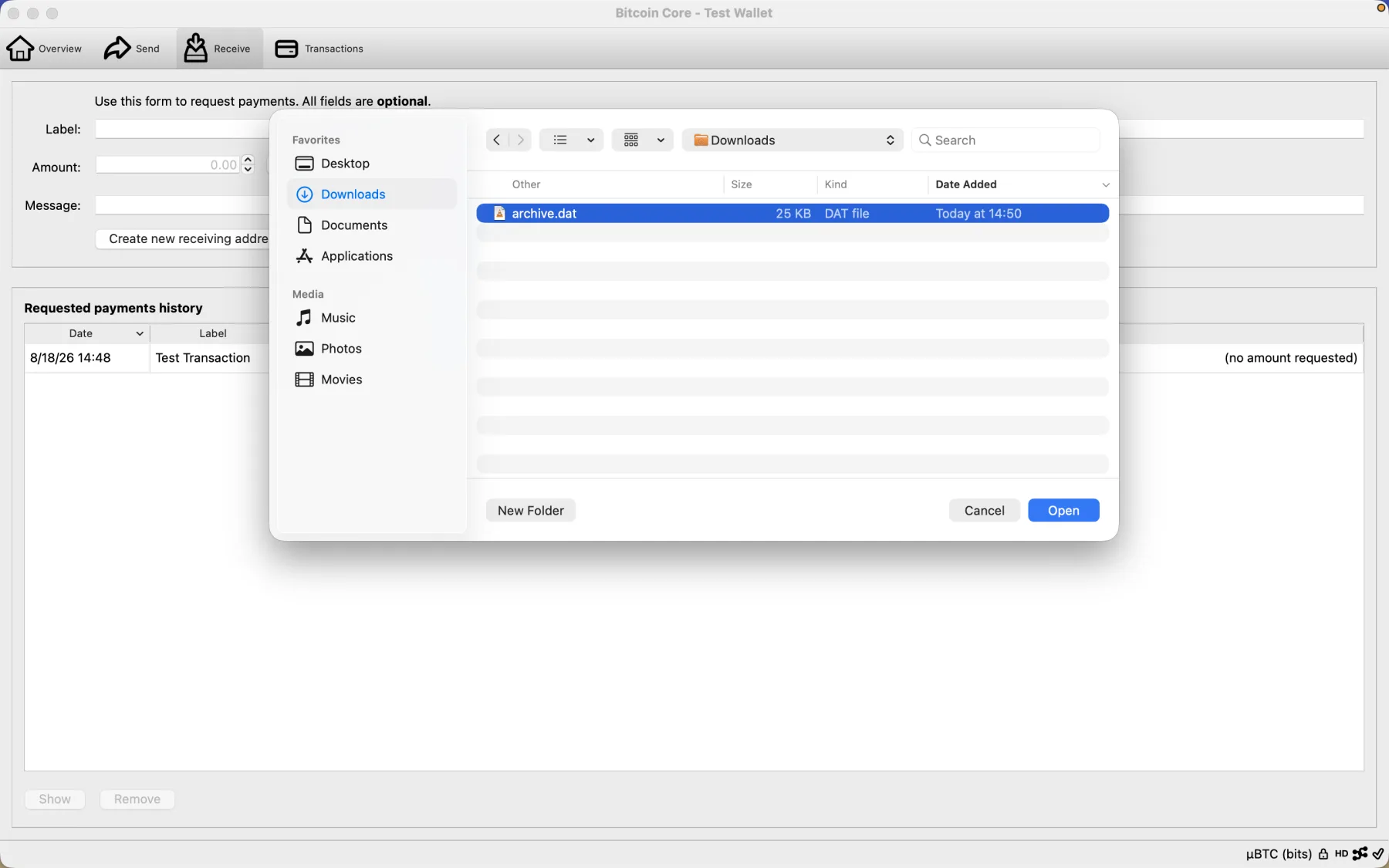Select list view mode icon
This screenshot has width=1389, height=868.
pos(560,140)
